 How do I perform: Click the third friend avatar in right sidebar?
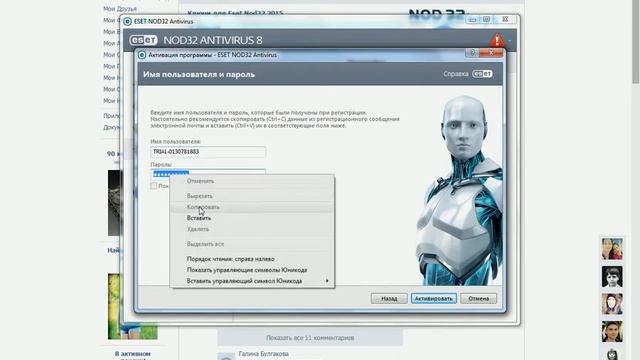[x=612, y=304]
